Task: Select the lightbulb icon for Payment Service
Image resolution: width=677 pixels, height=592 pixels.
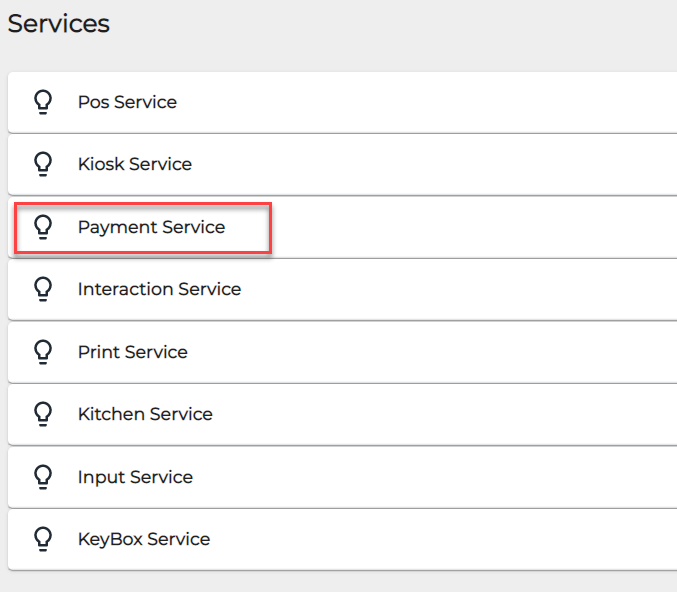Action: tap(43, 227)
